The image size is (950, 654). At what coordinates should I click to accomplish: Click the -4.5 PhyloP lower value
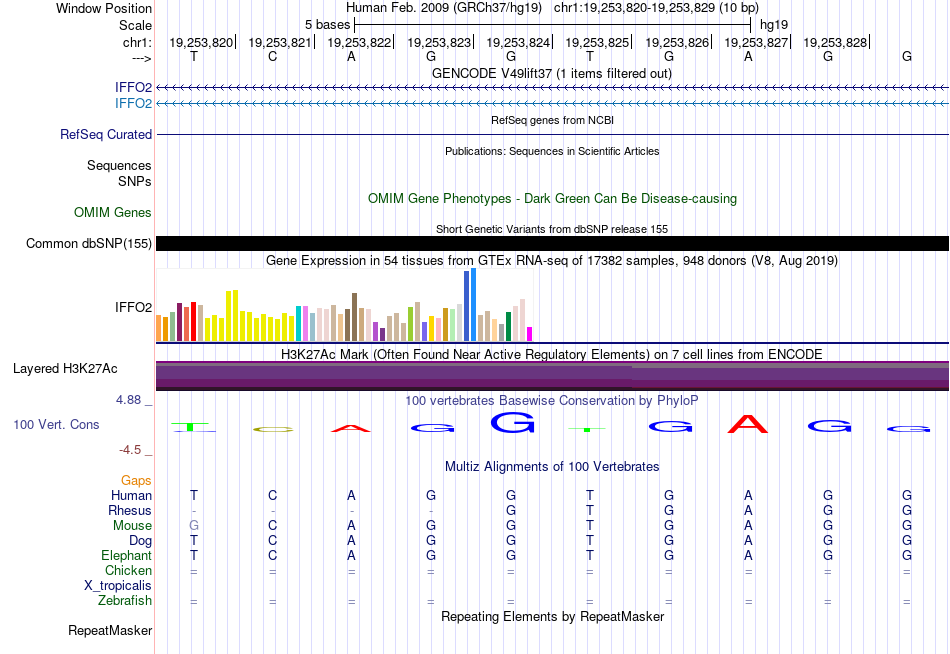(x=130, y=450)
